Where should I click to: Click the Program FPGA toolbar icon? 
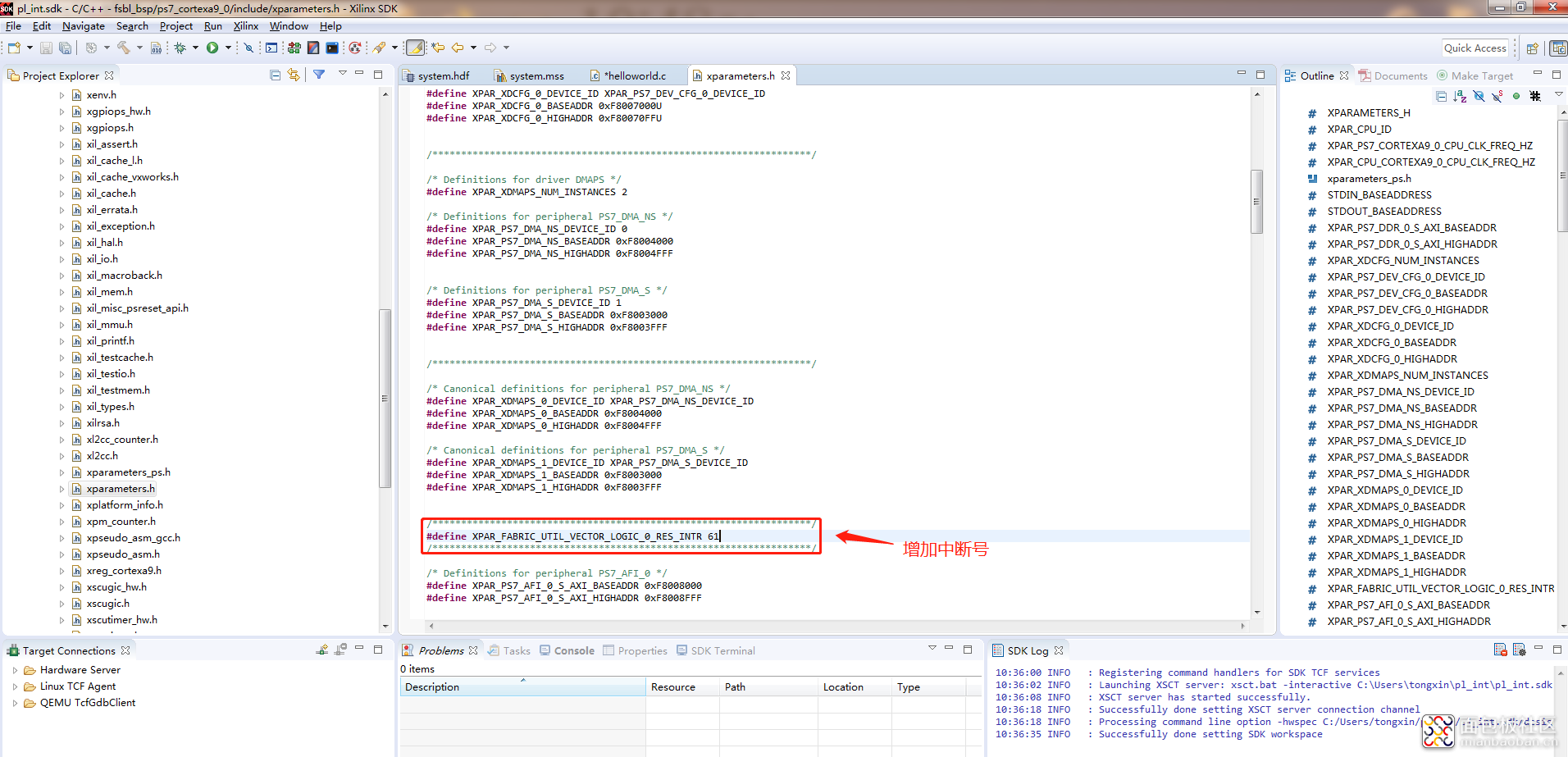294,48
